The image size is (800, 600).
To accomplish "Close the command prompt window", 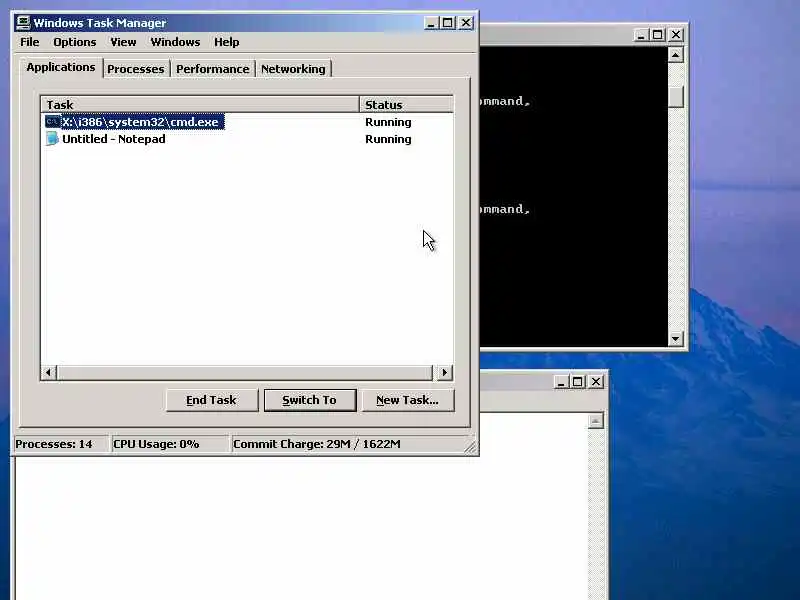I will pos(676,35).
